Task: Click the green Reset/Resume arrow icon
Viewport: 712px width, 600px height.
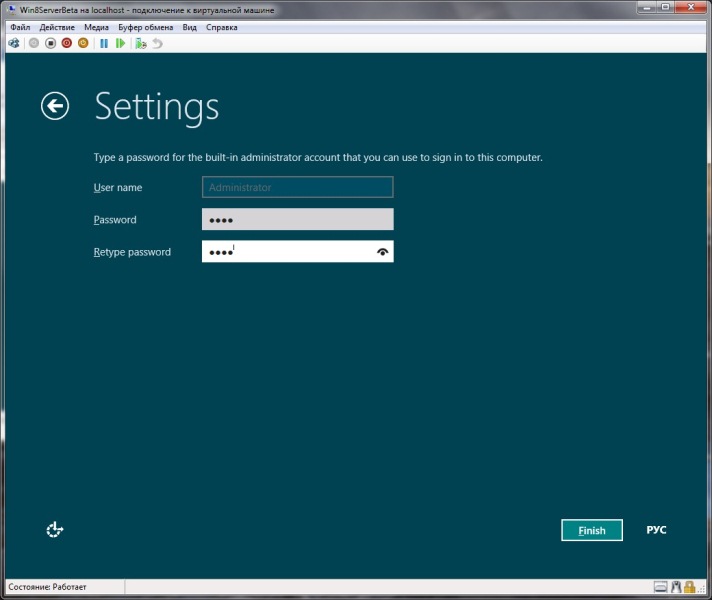Action: pyautogui.click(x=120, y=44)
